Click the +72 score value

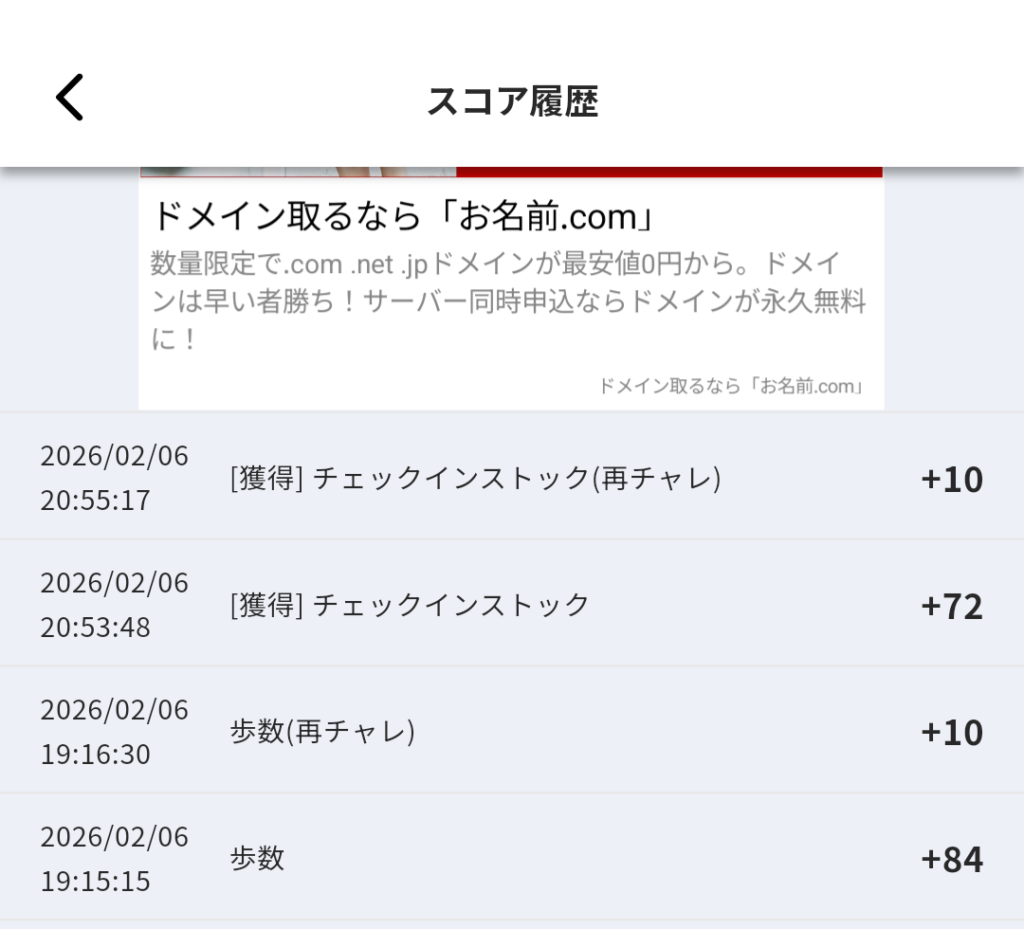click(951, 606)
